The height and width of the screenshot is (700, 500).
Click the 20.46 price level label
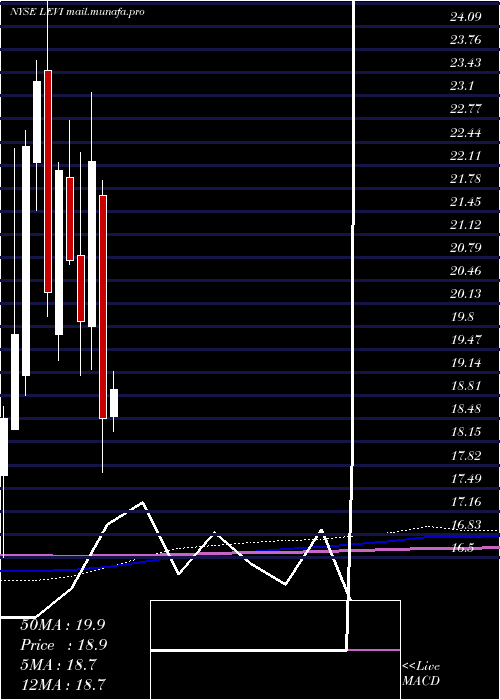(x=466, y=271)
